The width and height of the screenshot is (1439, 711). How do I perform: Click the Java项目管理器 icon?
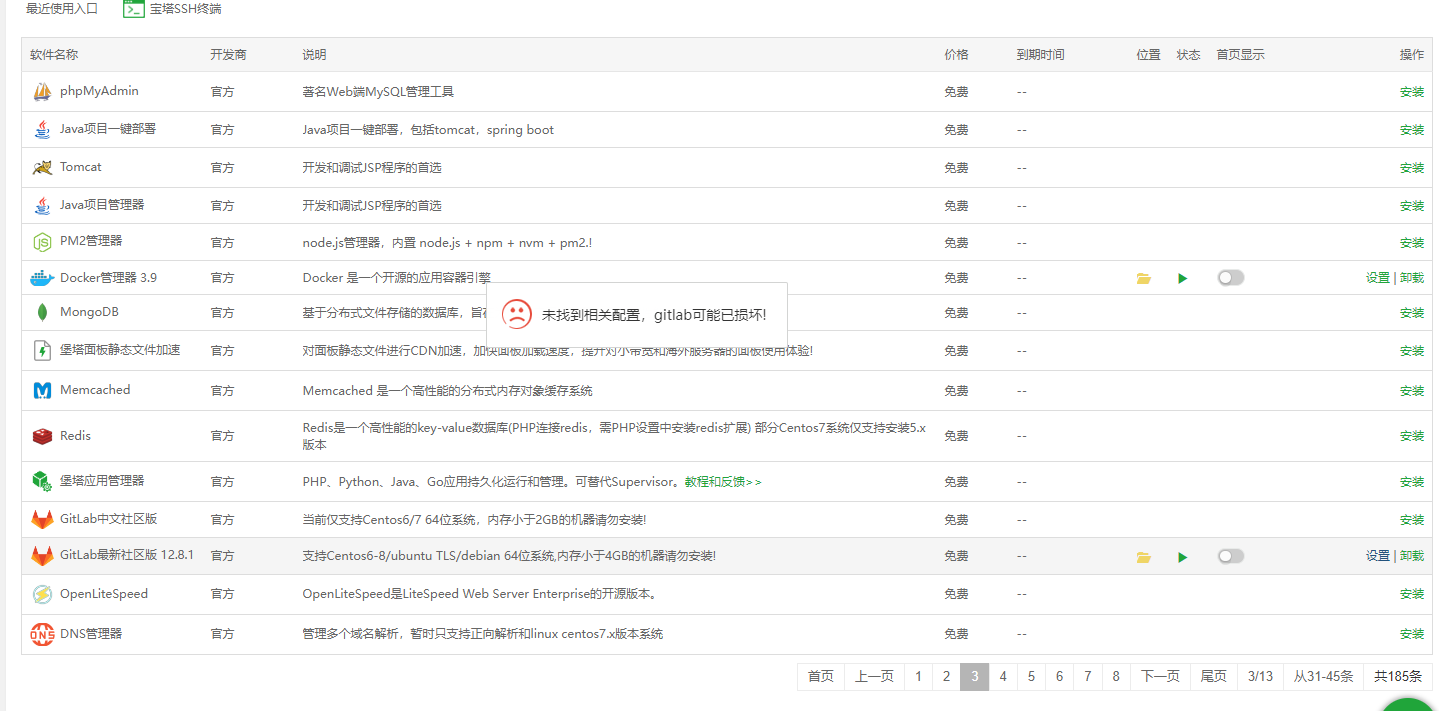point(42,206)
